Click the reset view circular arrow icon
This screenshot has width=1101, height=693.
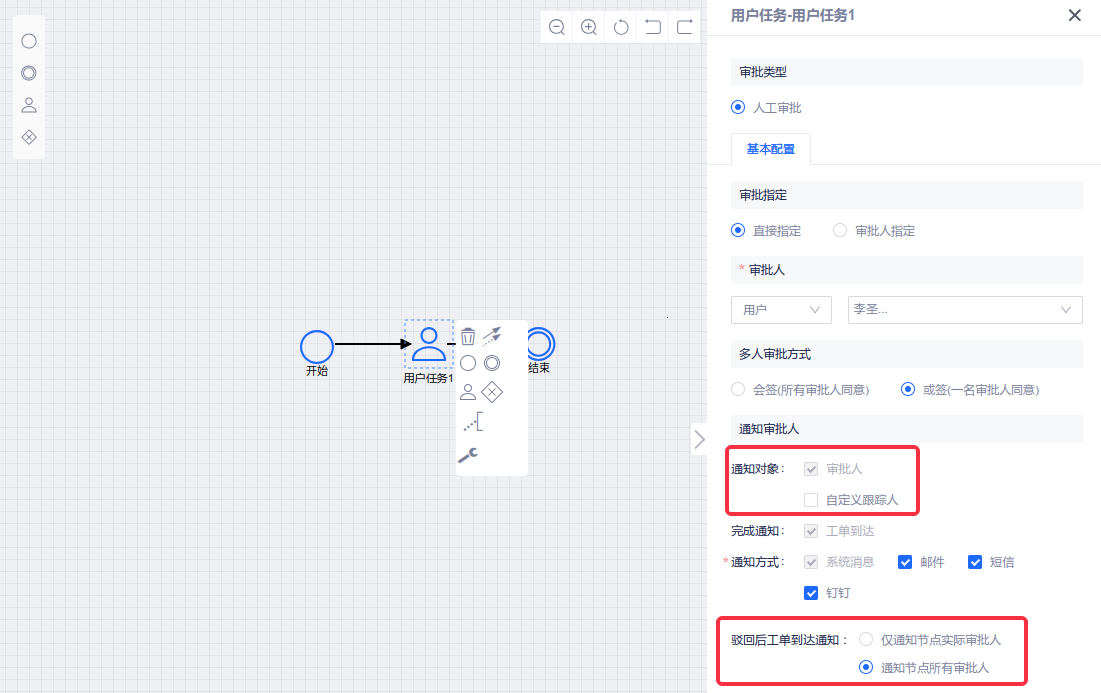pos(621,27)
